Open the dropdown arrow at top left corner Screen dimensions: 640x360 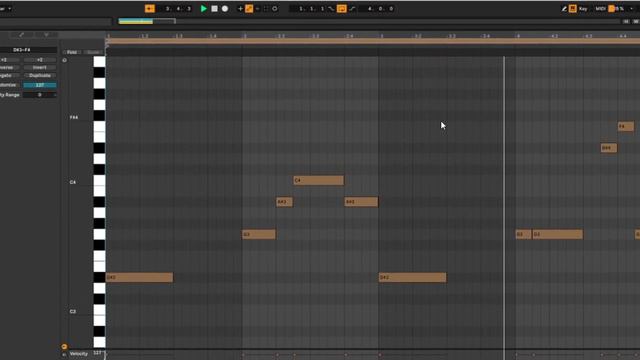pos(9,9)
